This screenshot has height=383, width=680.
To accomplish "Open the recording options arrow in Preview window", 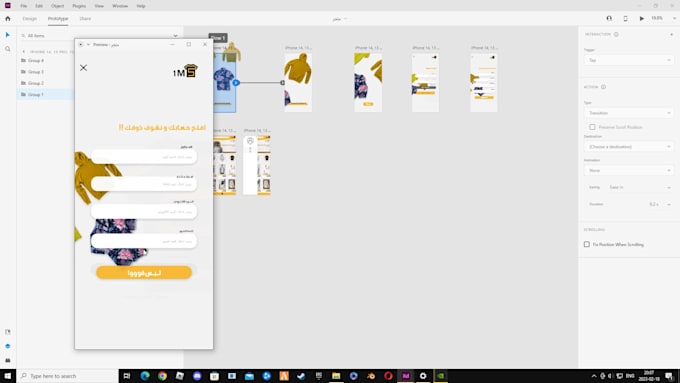I will point(88,44).
